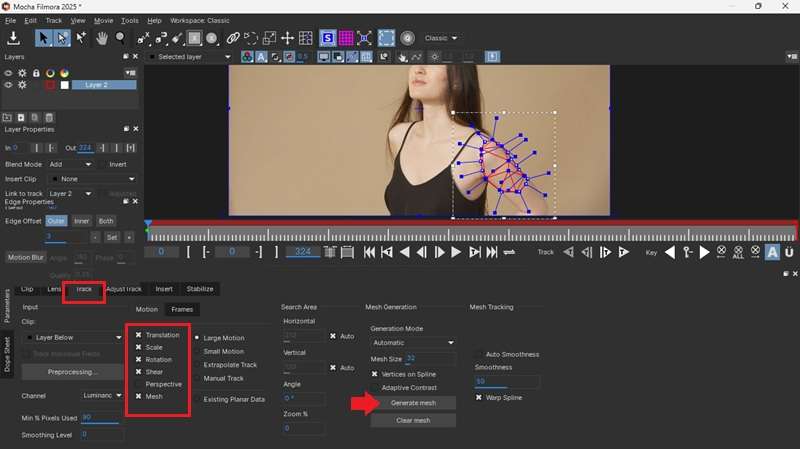Click the add keyframe key icon
Image resolution: width=800 pixels, height=449 pixels.
click(687, 252)
